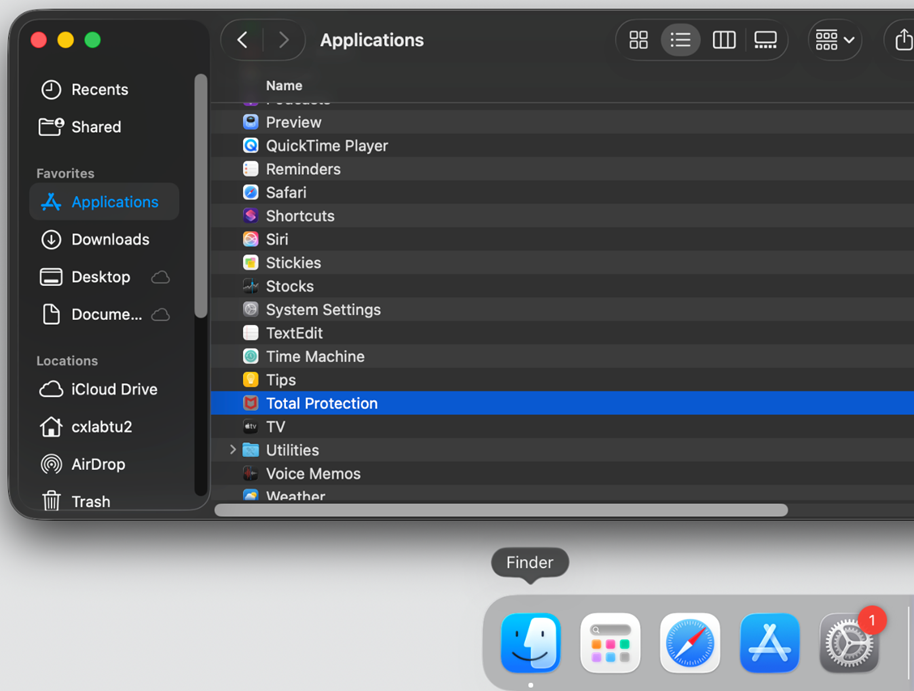Viewport: 914px width, 691px height.
Task: Click the Shortcuts app icon
Action: [251, 216]
